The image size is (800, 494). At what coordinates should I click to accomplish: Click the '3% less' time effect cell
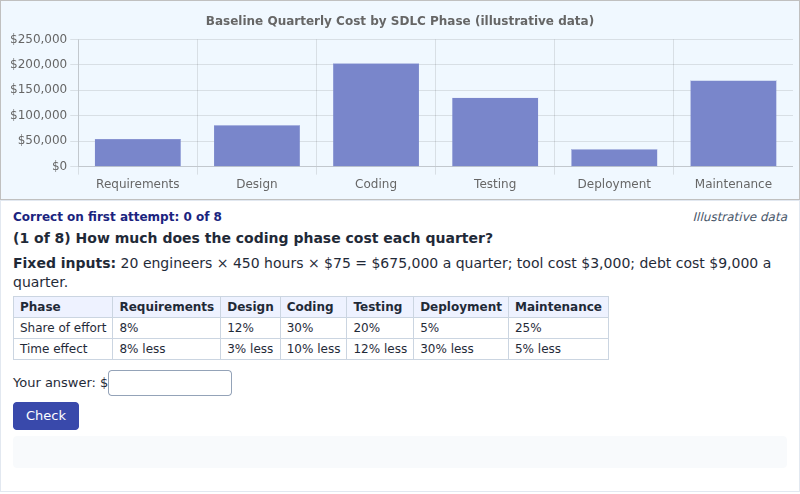coord(250,349)
